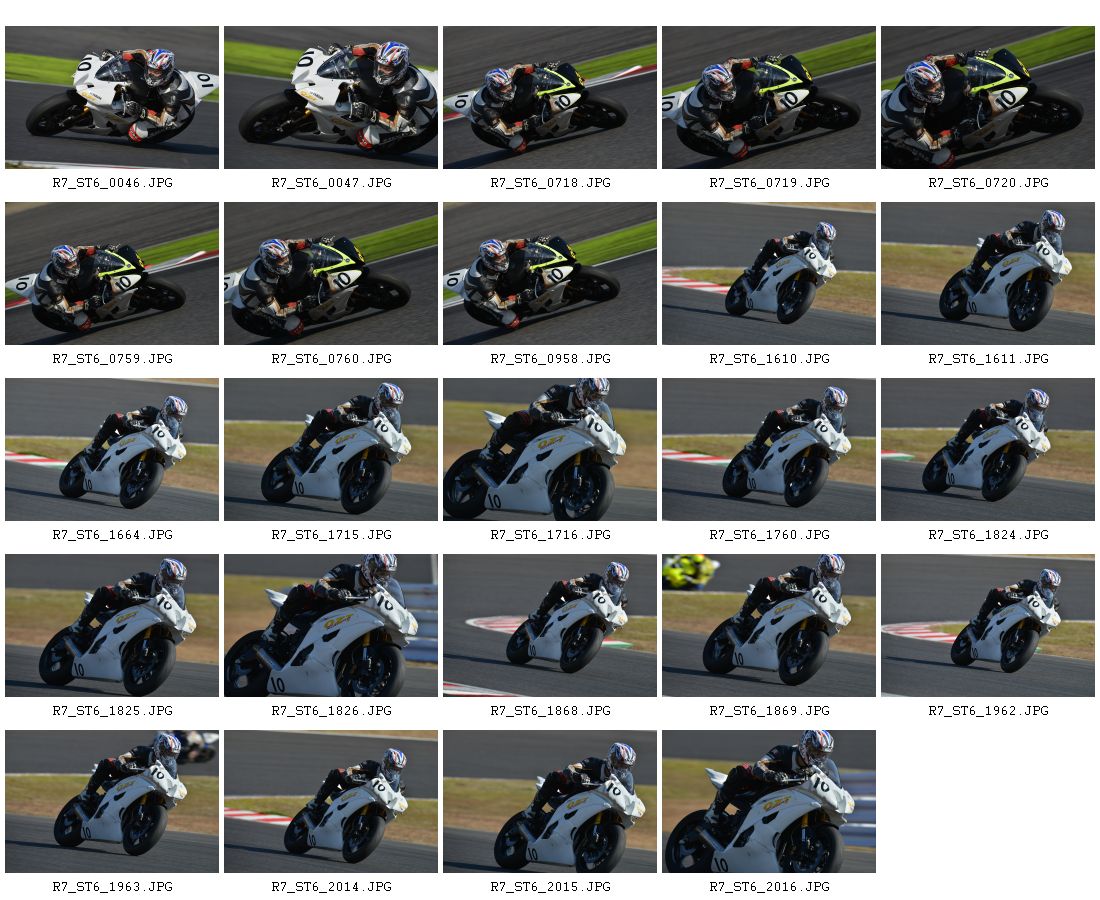Select thumbnail R7_ST6_0759.JPG

pyautogui.click(x=112, y=274)
